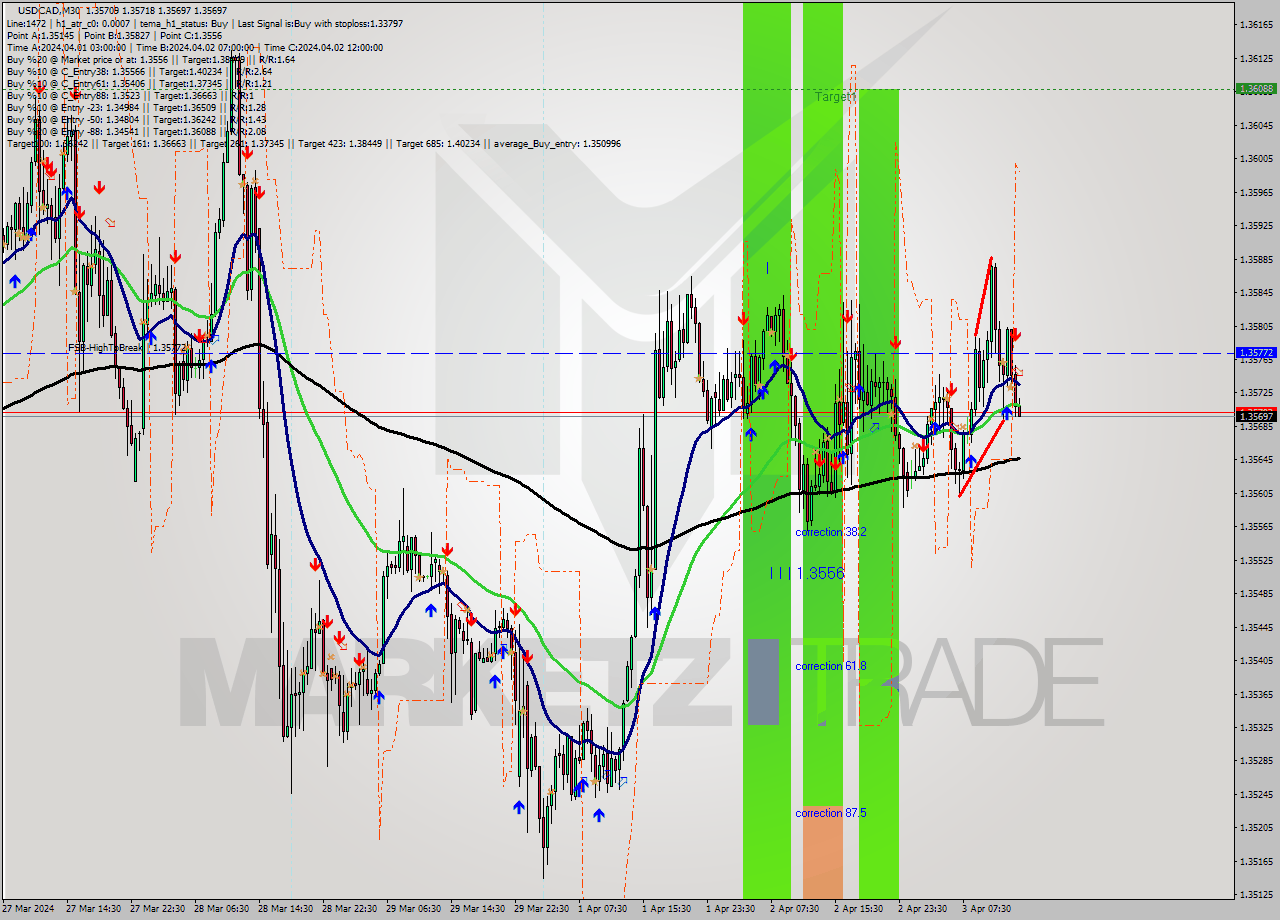
Task: Click the '29 Mar 14:30' time axis label
Action: pyautogui.click(x=477, y=909)
